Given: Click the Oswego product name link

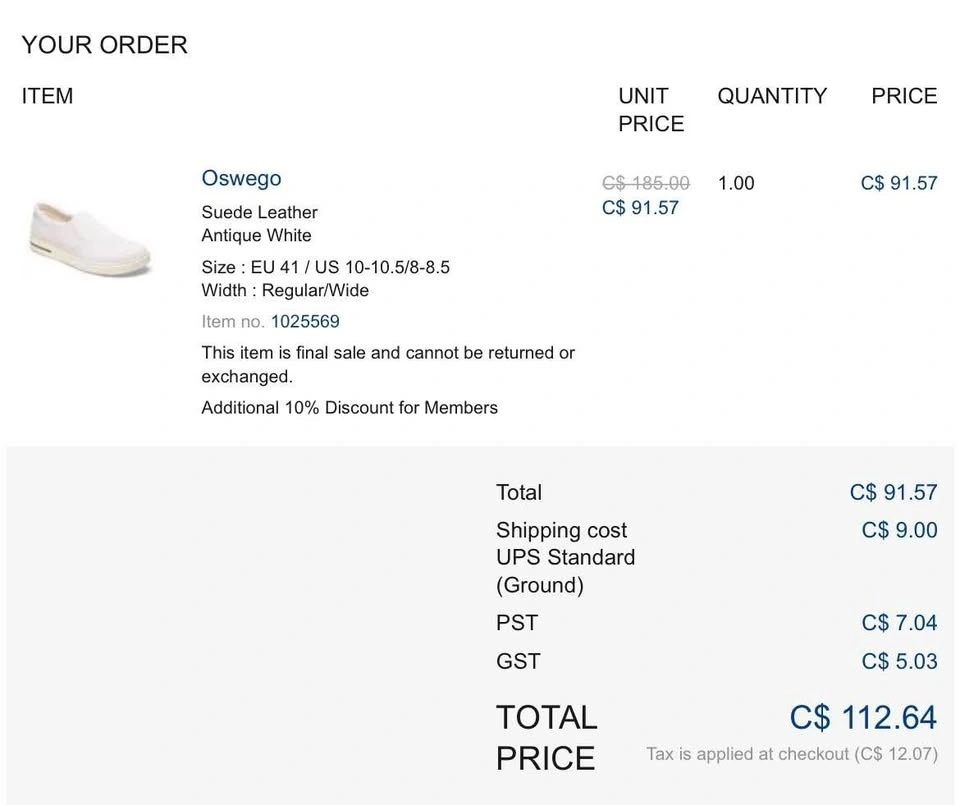Looking at the screenshot, I should 241,179.
